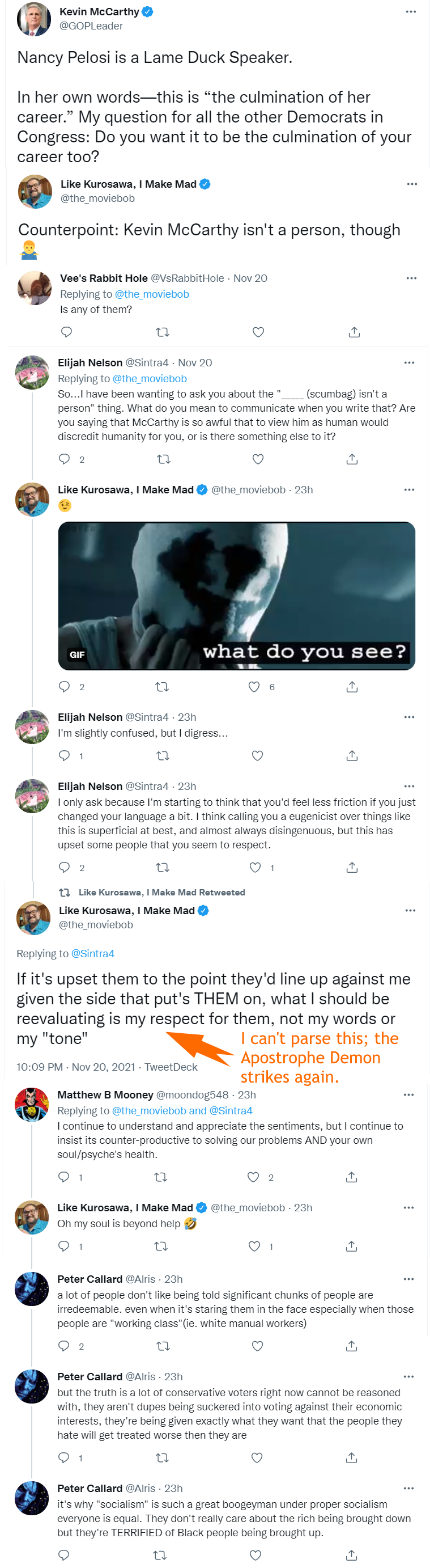This screenshot has height=1568, width=430.
Task: Like the "Is any of them?" reply
Action: click(x=258, y=332)
